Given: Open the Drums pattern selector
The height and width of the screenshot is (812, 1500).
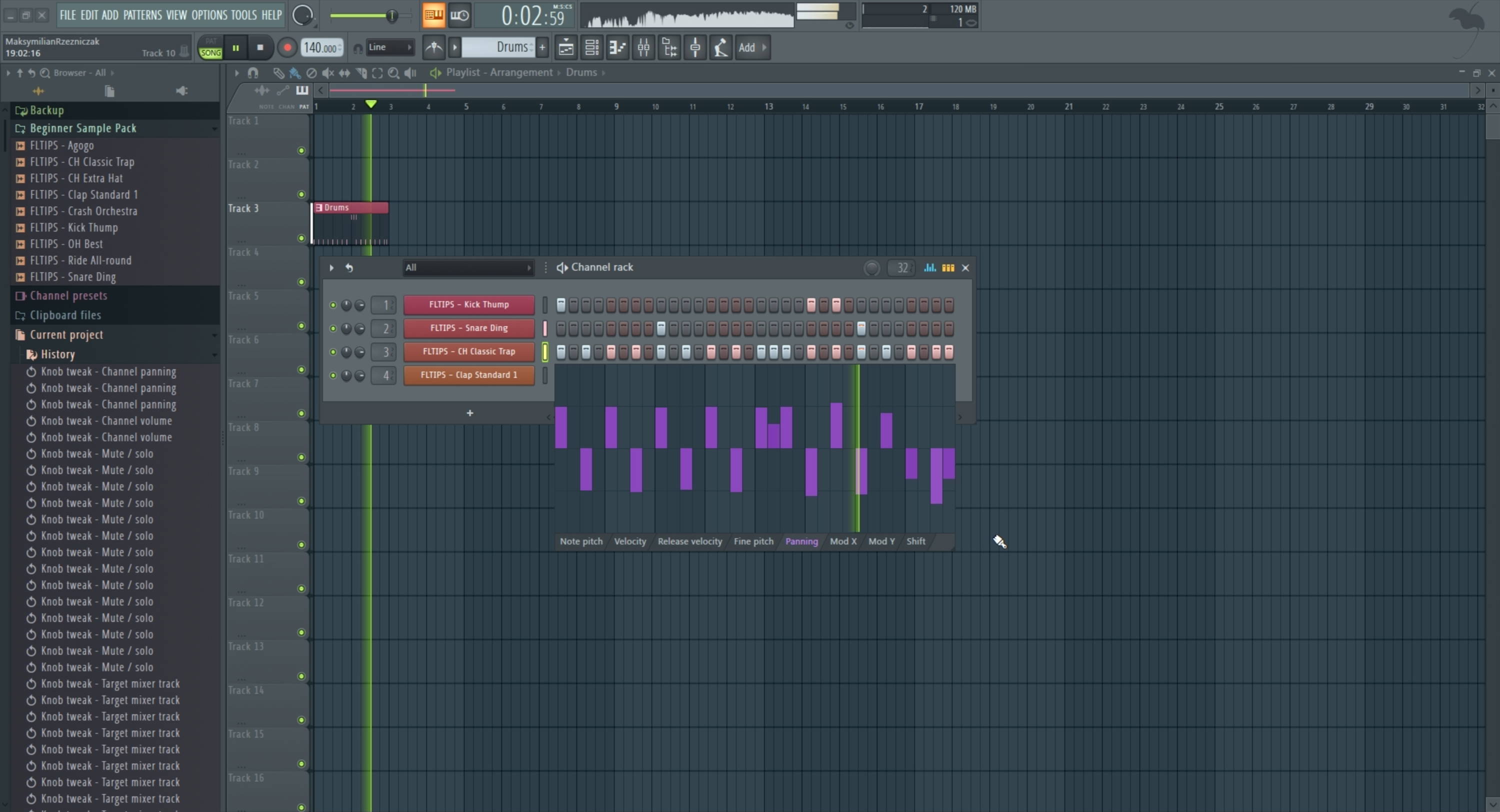Looking at the screenshot, I should pos(498,47).
